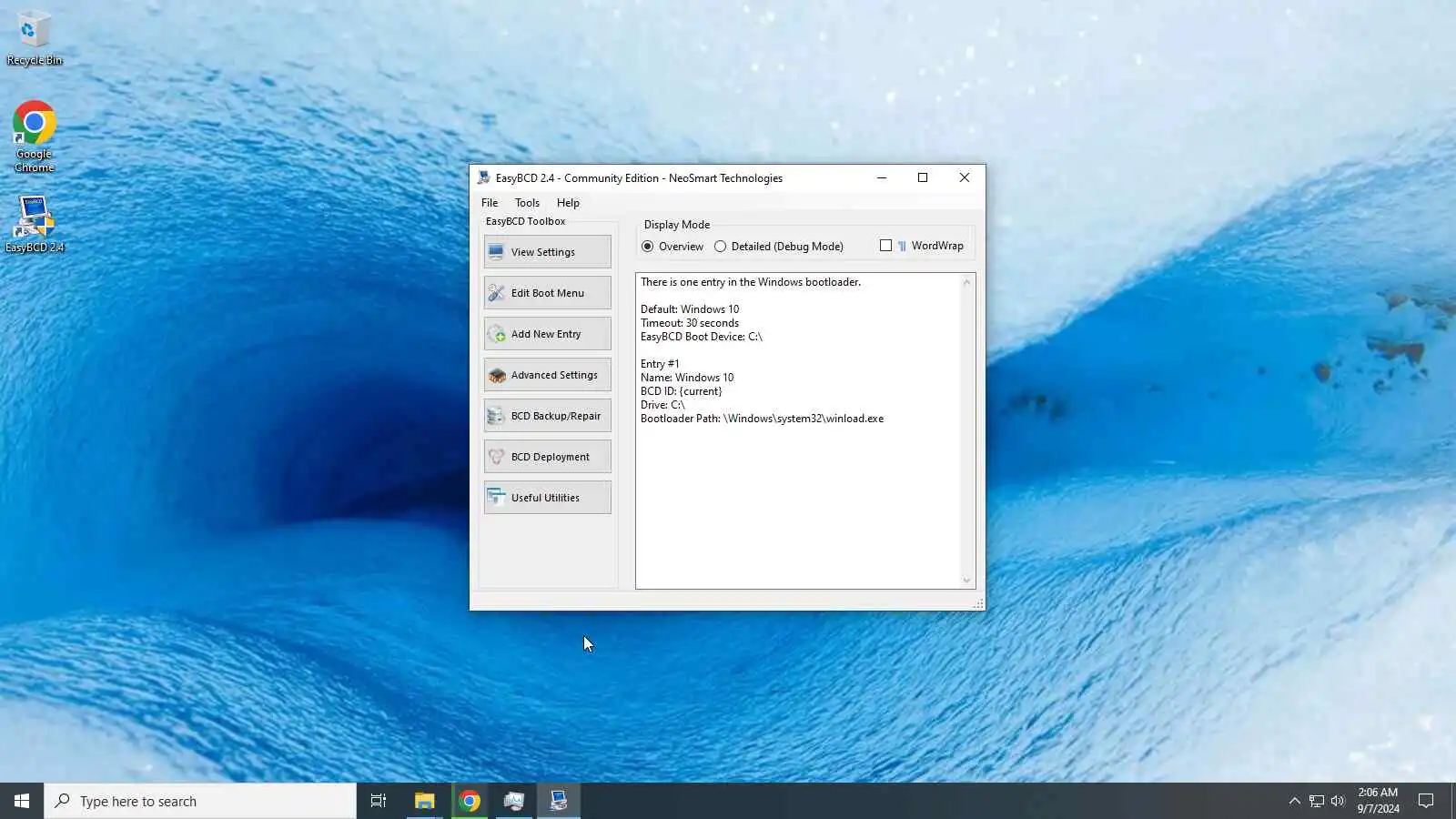Open Task View from the taskbar
The height and width of the screenshot is (819, 1456).
click(379, 801)
